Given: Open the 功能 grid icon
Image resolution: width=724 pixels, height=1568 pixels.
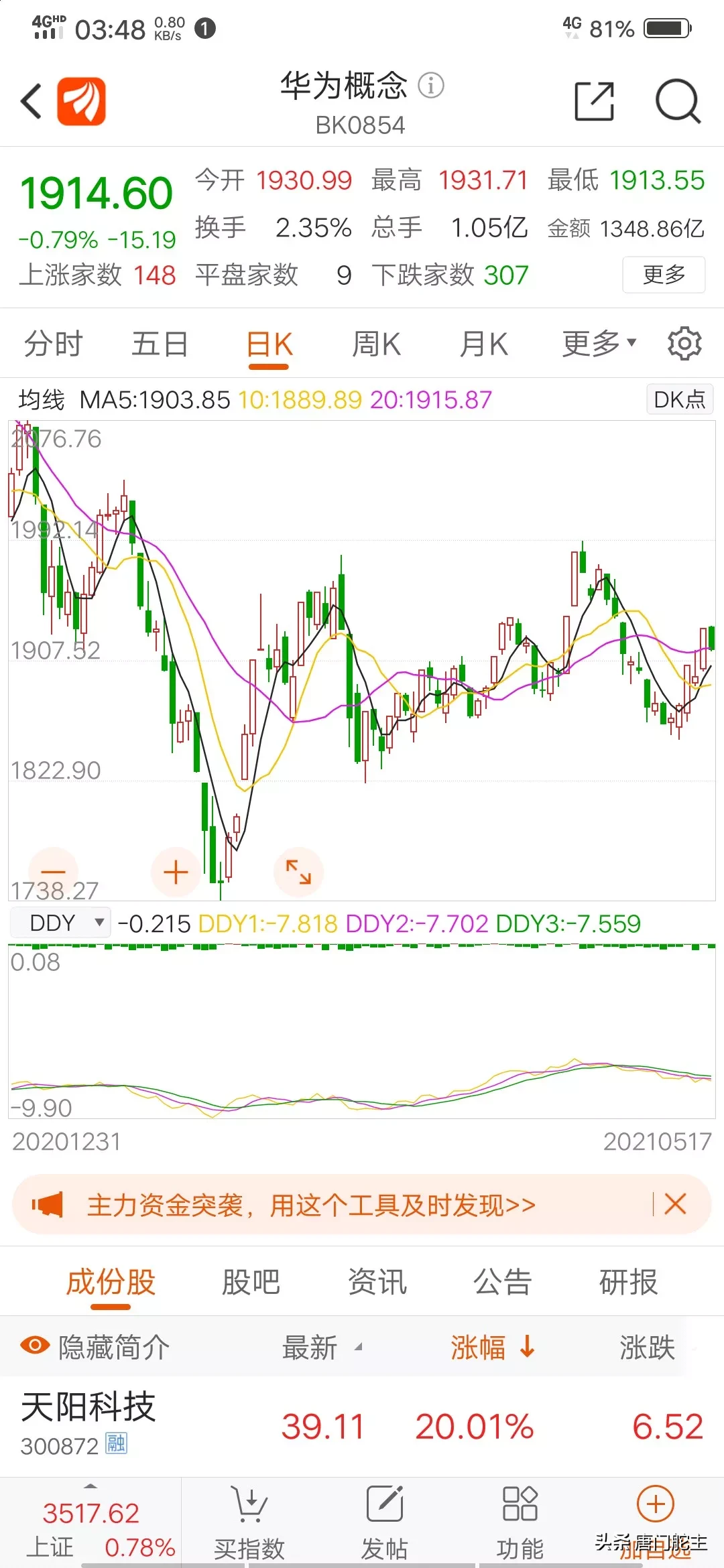Looking at the screenshot, I should 520,1504.
